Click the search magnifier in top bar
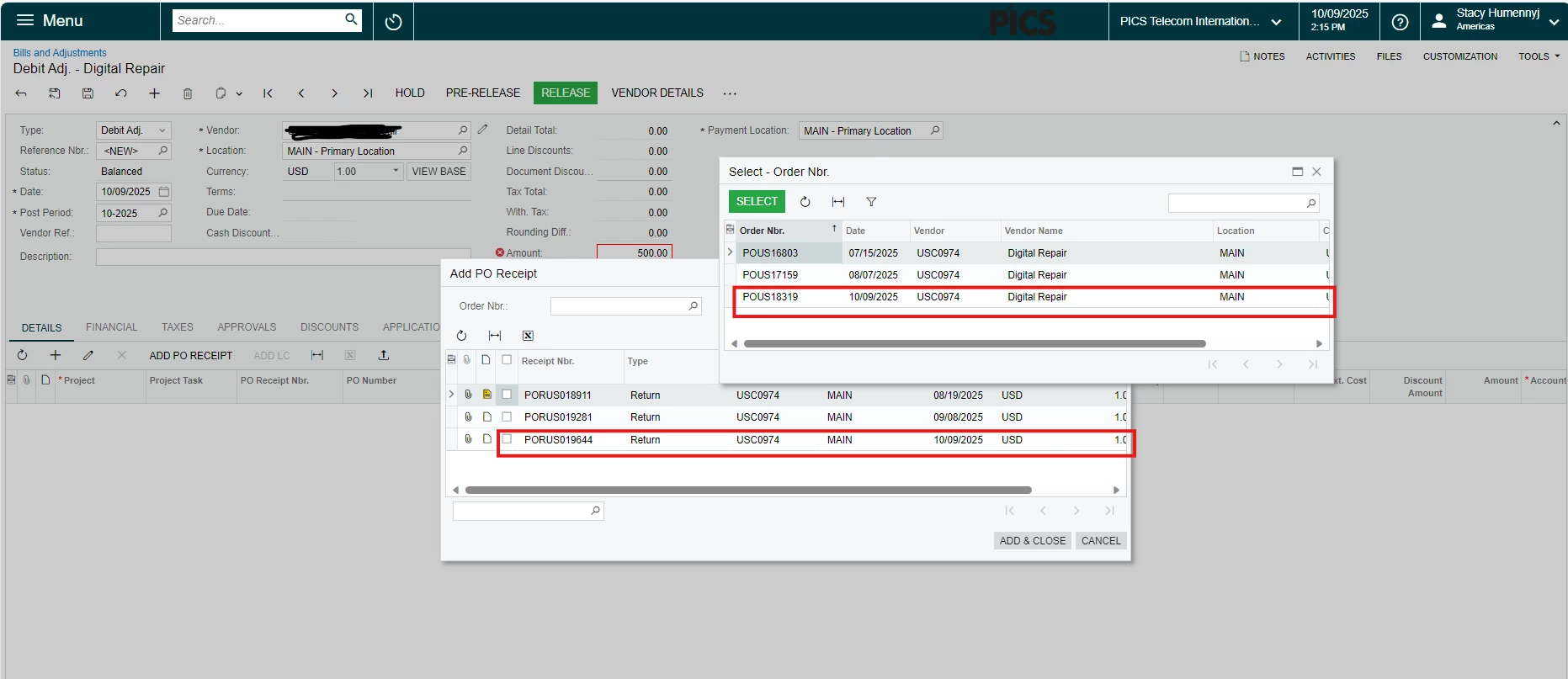Image resolution: width=1568 pixels, height=679 pixels. [x=351, y=19]
